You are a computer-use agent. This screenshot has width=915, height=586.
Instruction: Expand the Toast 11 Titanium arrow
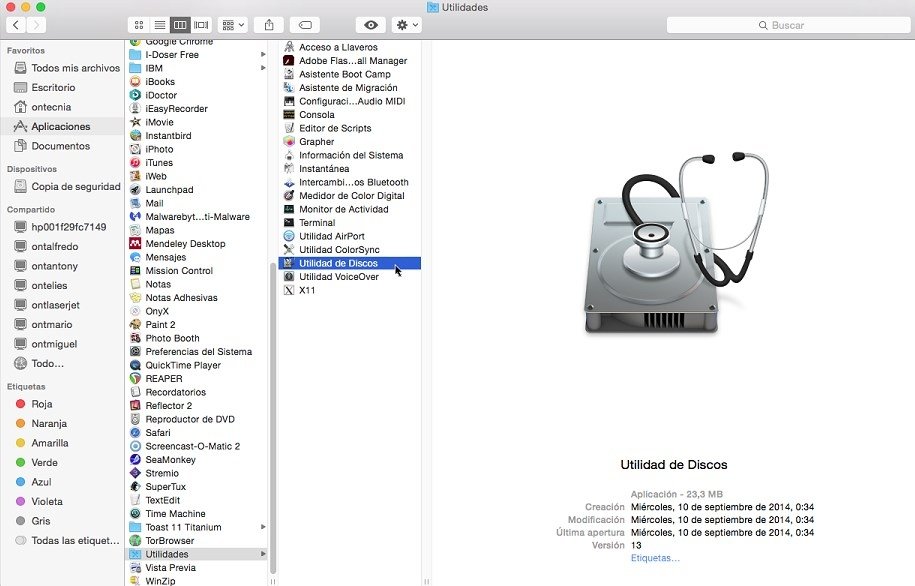click(263, 527)
